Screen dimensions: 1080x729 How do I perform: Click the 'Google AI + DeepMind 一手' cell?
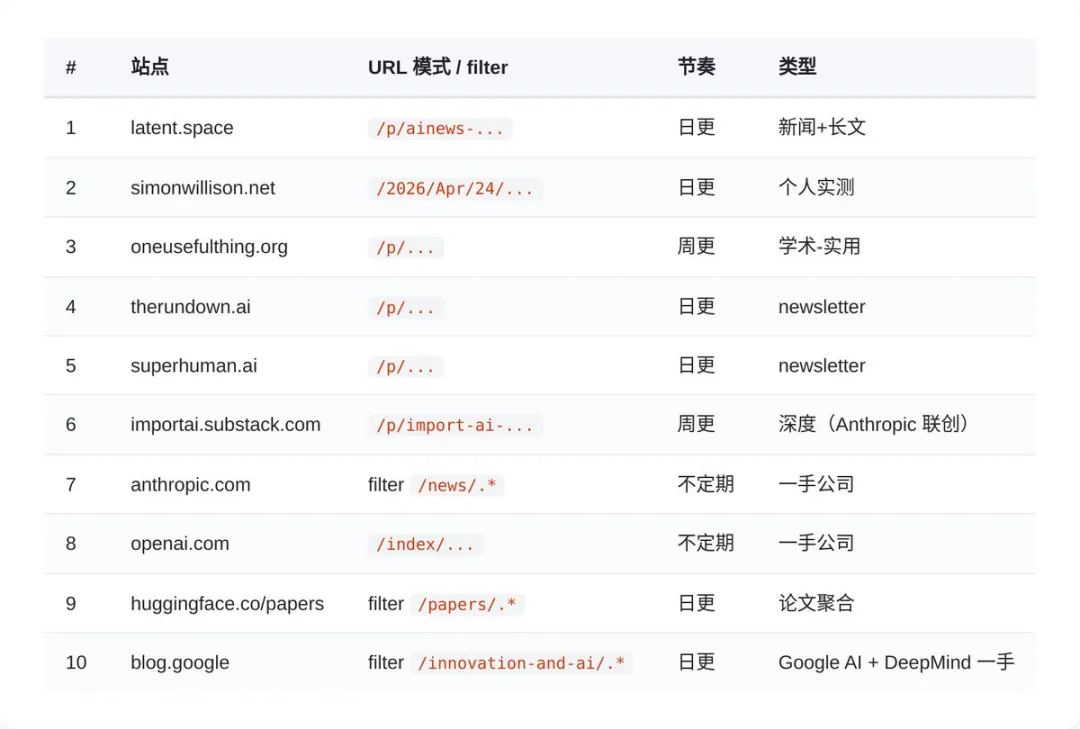click(x=896, y=663)
